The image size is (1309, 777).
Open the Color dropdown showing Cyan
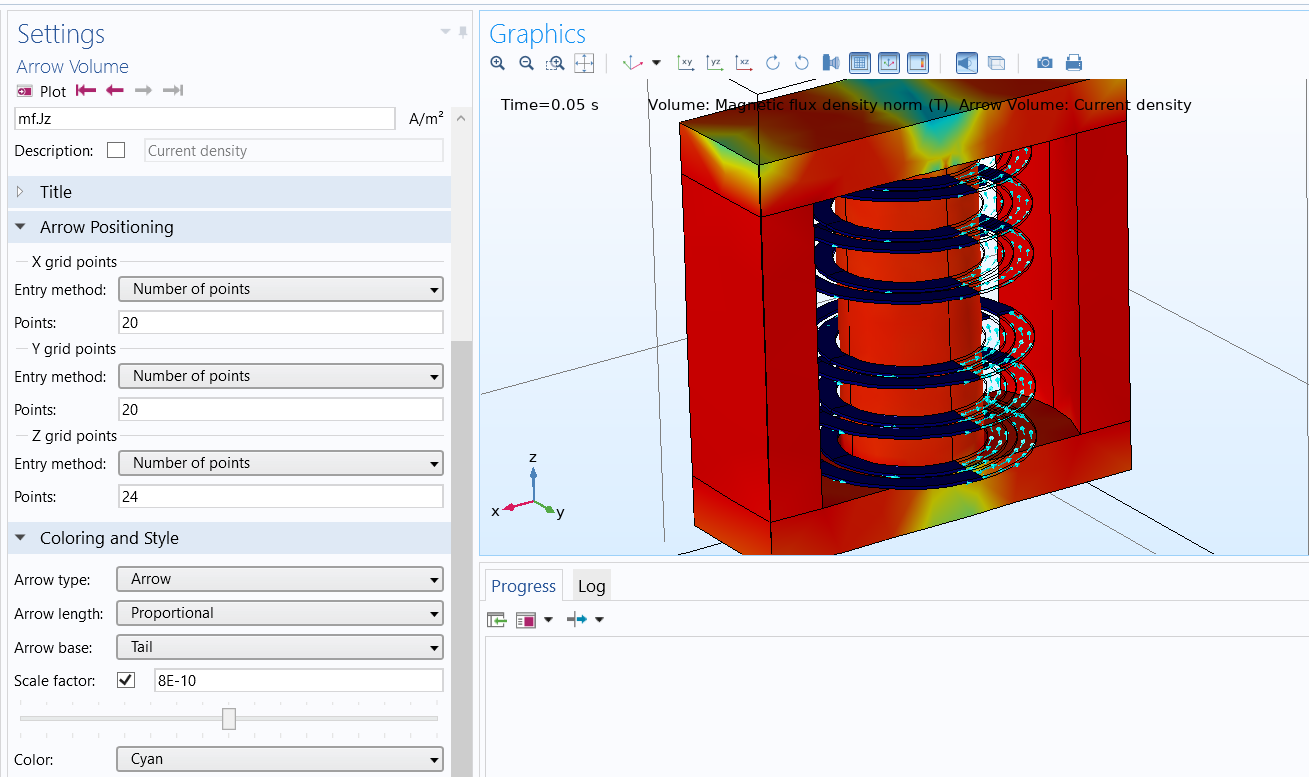pos(280,760)
